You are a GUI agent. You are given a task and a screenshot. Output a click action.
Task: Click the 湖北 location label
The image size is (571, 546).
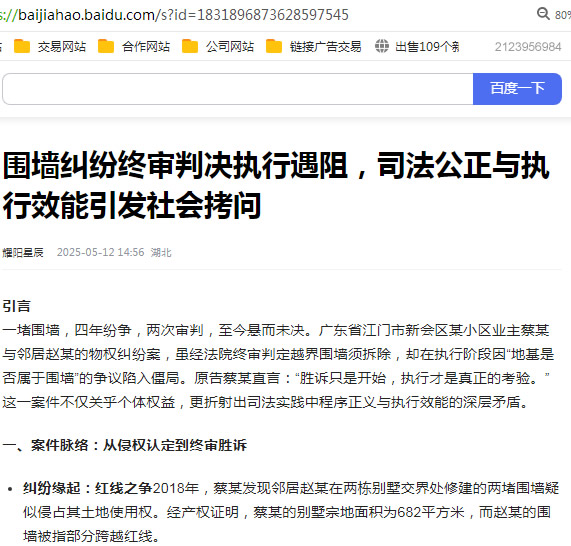pyautogui.click(x=161, y=252)
